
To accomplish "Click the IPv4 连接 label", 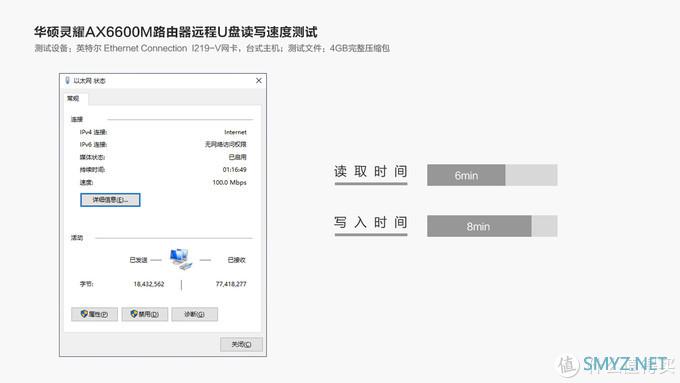I will point(93,132).
